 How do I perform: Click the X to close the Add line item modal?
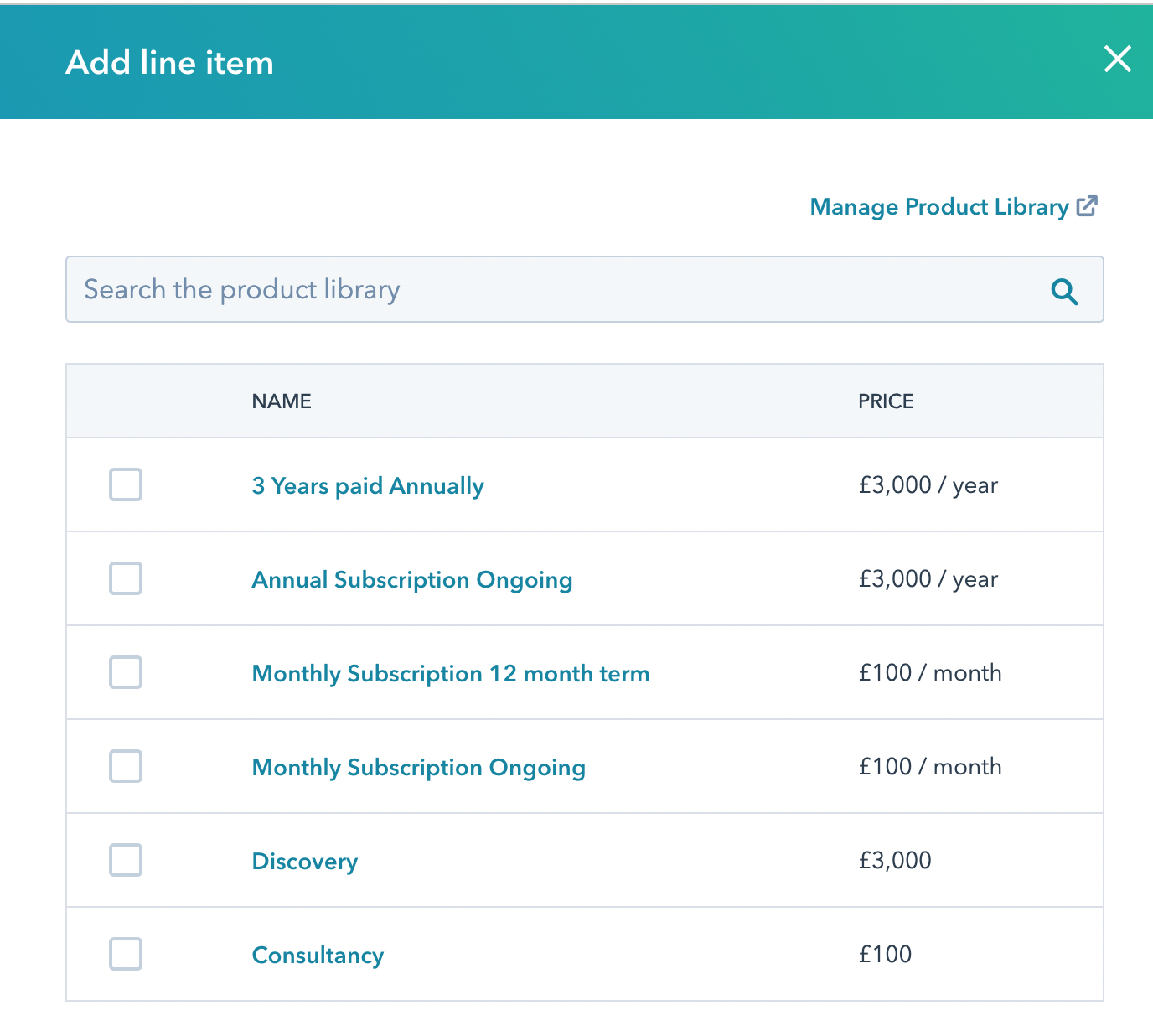coord(1118,60)
